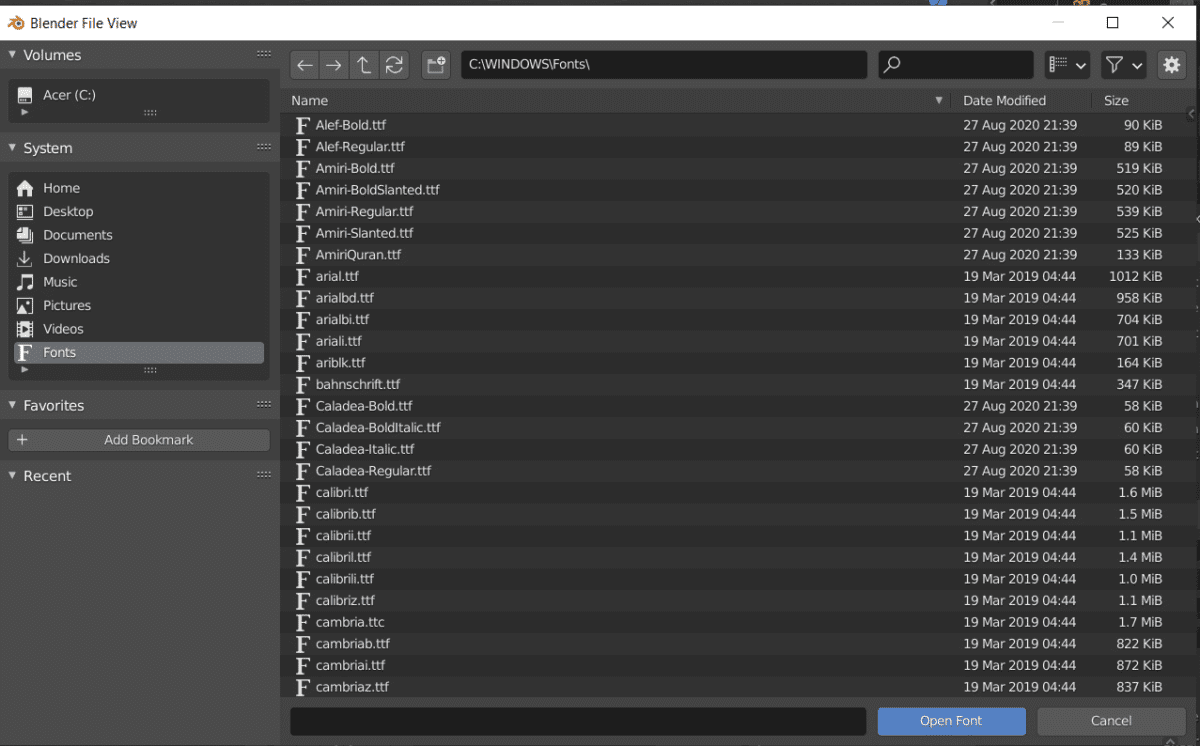Select the arial.ttf font file
The image size is (1200, 746).
point(337,276)
